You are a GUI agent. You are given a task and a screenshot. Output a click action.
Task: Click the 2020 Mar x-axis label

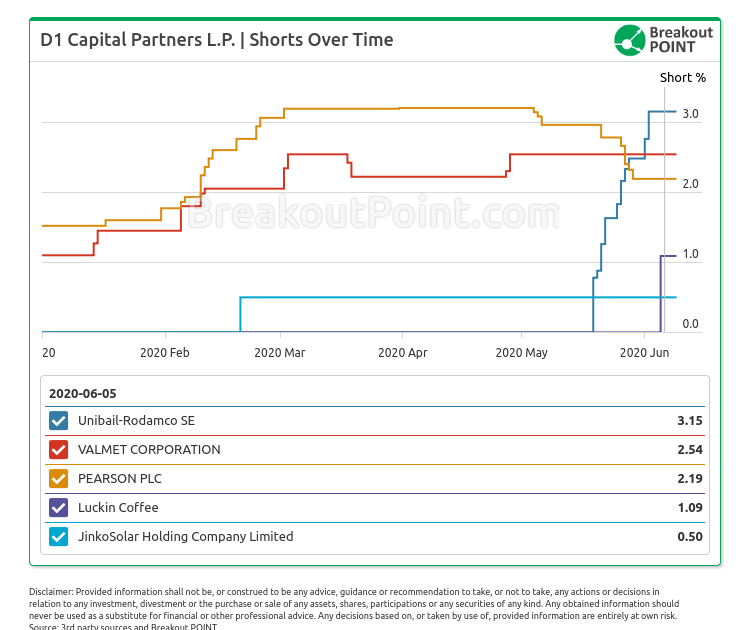(280, 353)
